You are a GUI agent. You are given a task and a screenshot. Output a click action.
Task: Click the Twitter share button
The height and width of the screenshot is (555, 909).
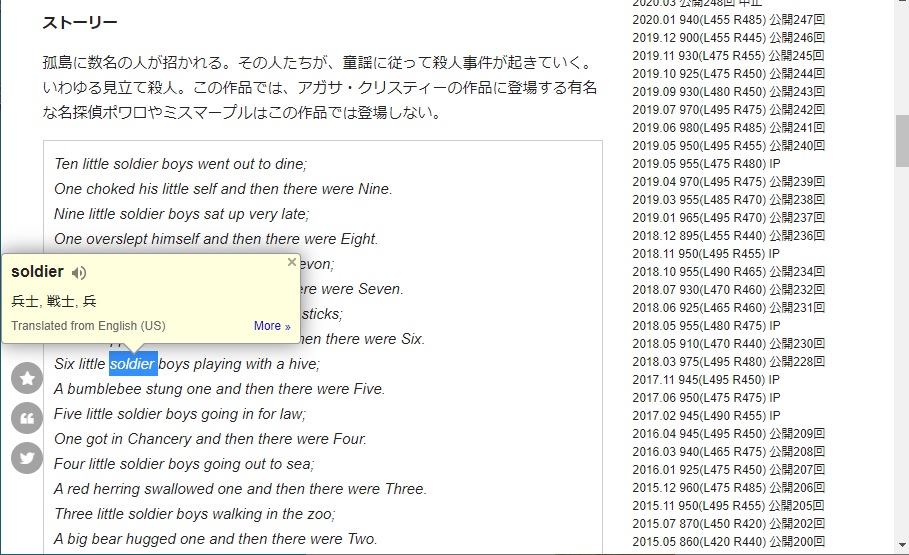coord(27,458)
